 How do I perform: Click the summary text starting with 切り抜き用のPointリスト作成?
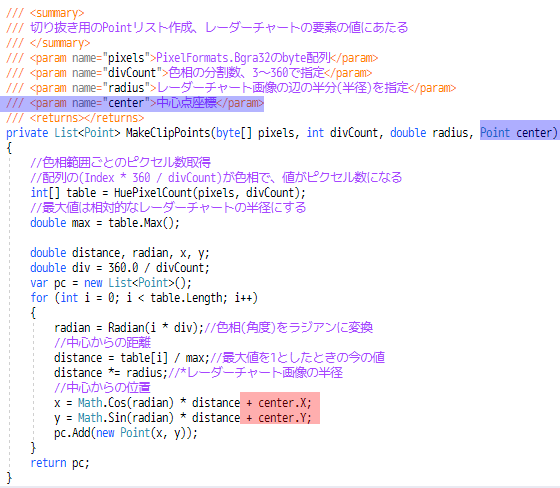[219, 28]
